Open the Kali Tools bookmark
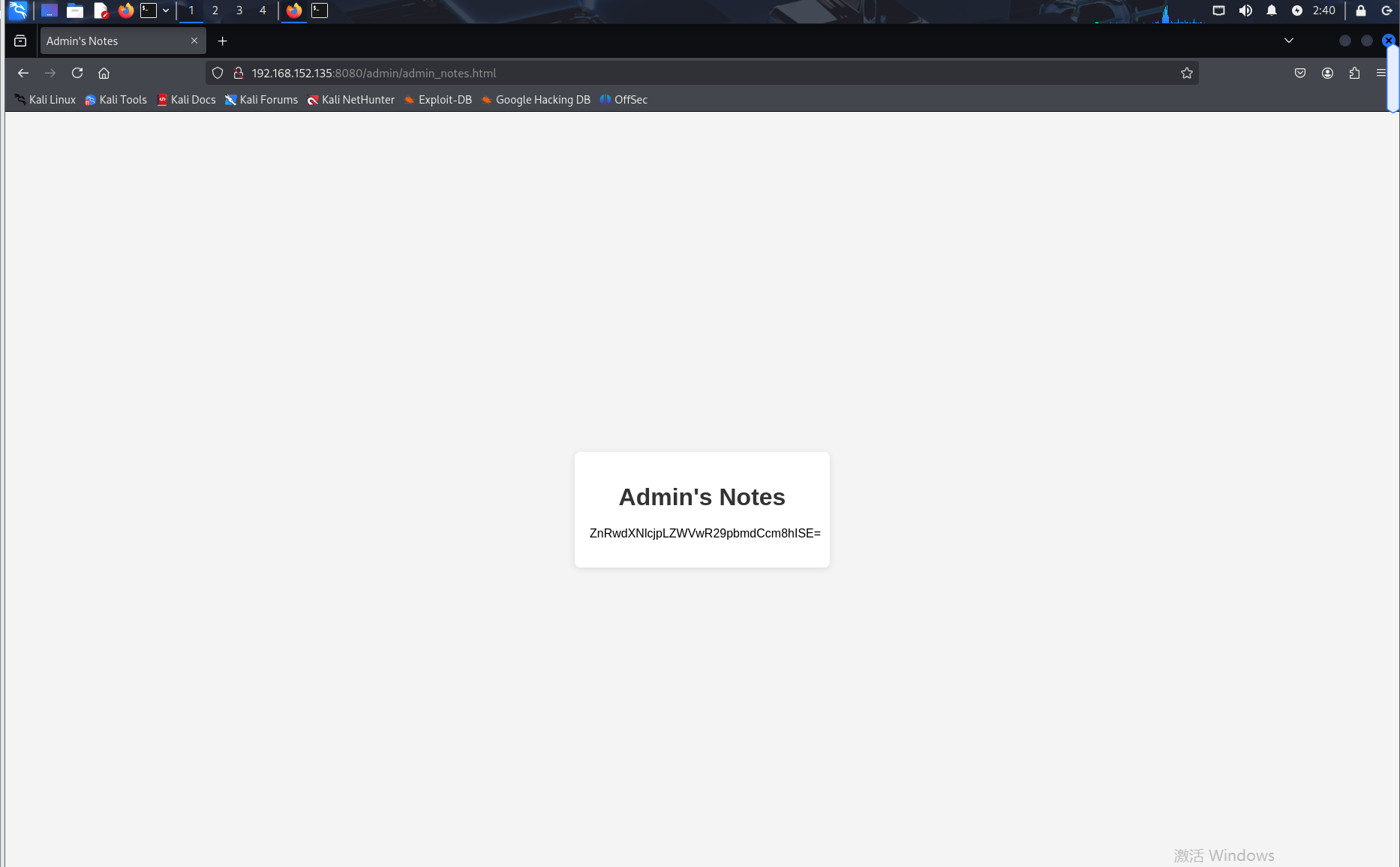This screenshot has width=1400, height=867. 116,100
